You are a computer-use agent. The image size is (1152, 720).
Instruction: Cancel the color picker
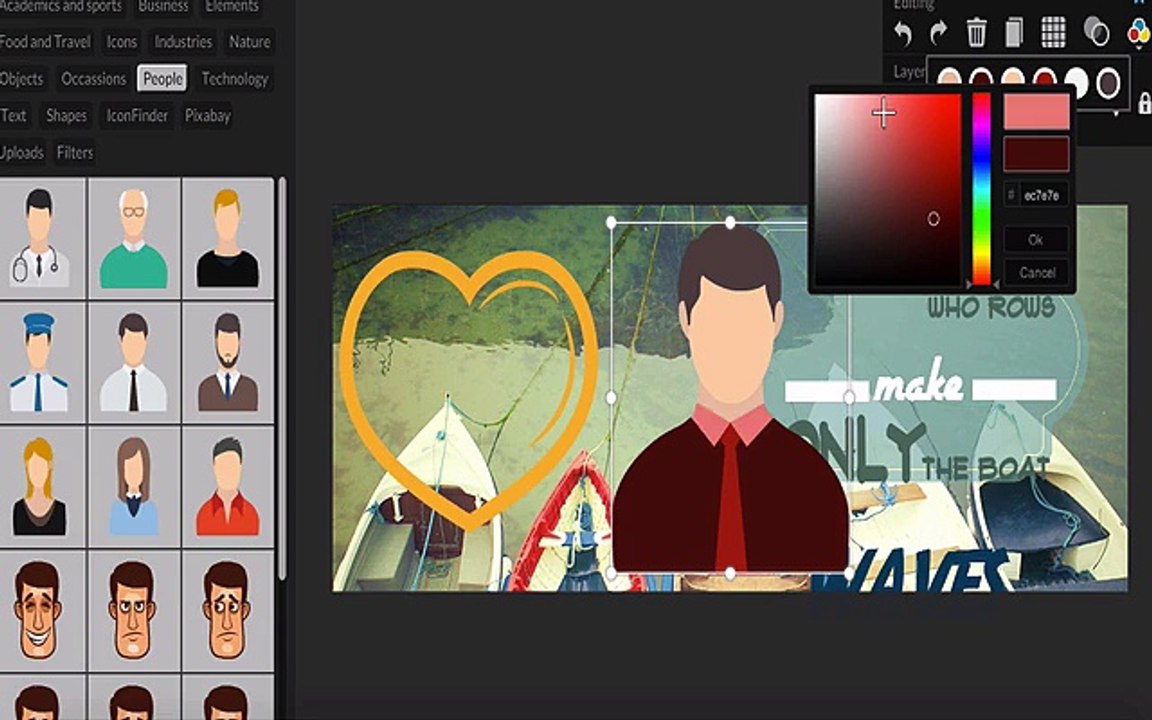(1036, 273)
